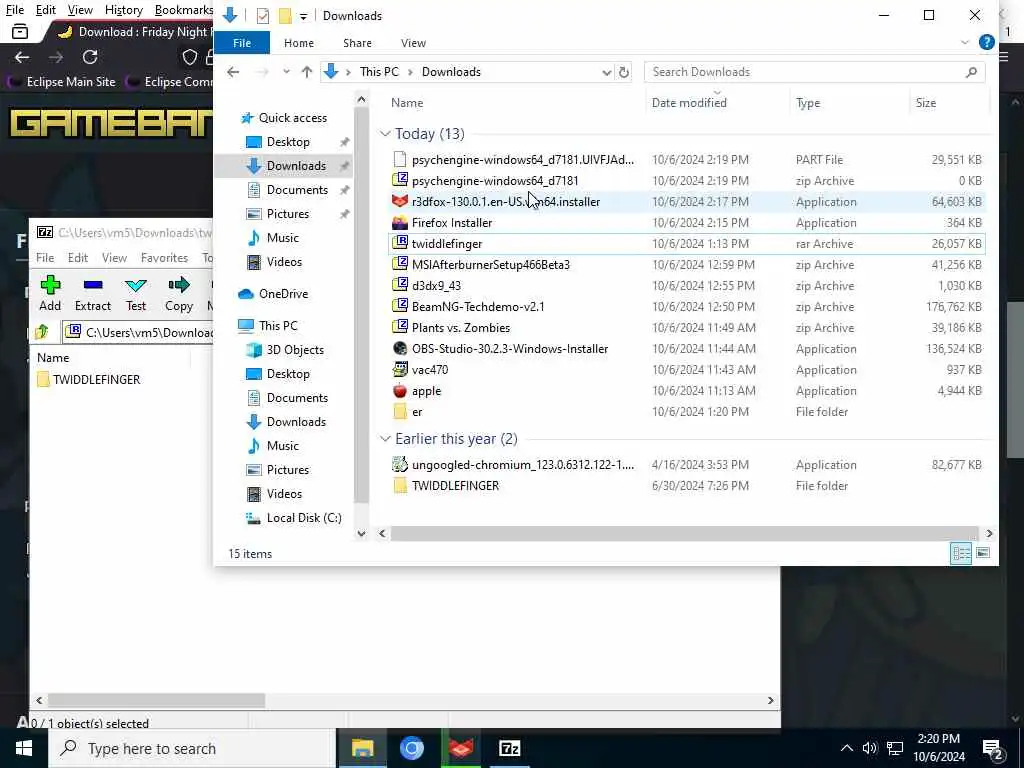Open the Favorites menu in 7-Zip
The width and height of the screenshot is (1024, 768).
pyautogui.click(x=164, y=258)
